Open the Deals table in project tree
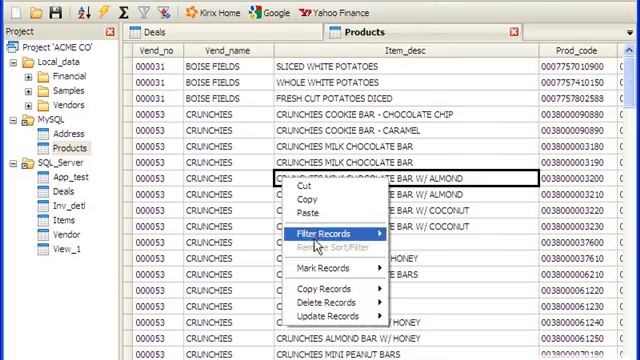This screenshot has height=360, width=640. 56,191
